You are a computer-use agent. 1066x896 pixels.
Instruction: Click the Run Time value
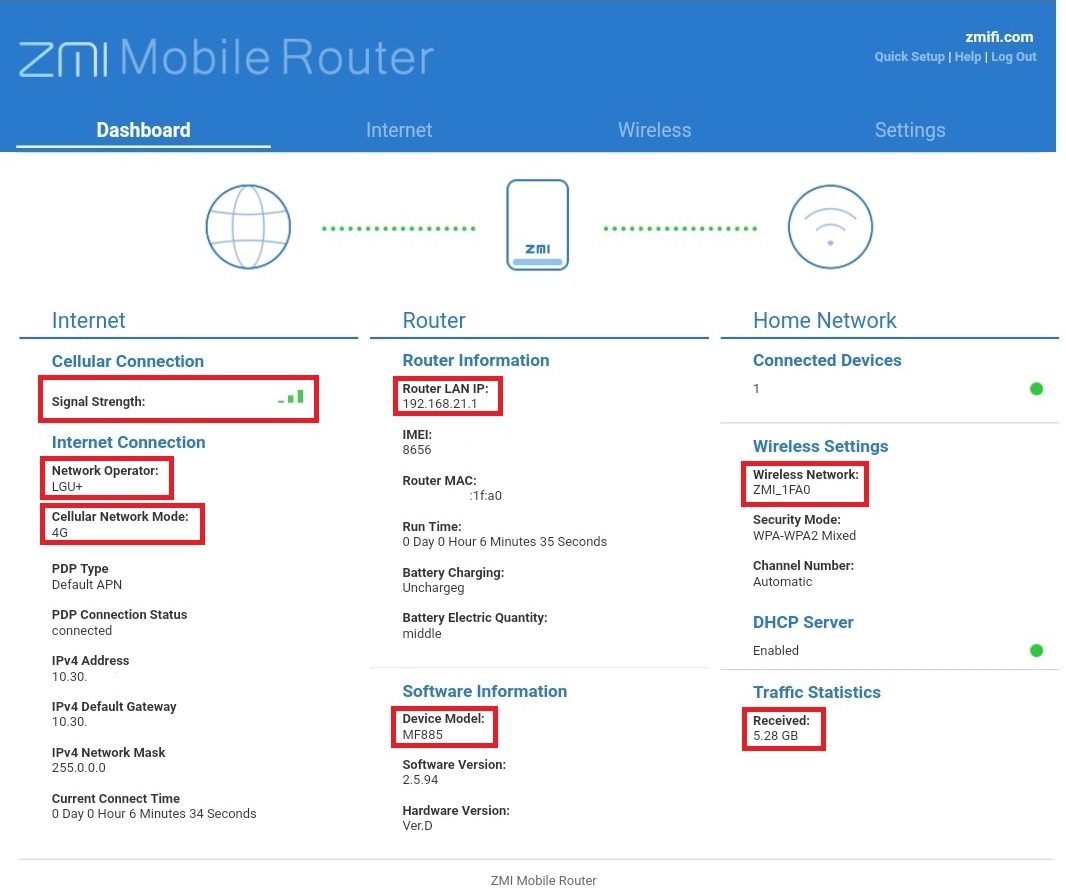pyautogui.click(x=504, y=542)
